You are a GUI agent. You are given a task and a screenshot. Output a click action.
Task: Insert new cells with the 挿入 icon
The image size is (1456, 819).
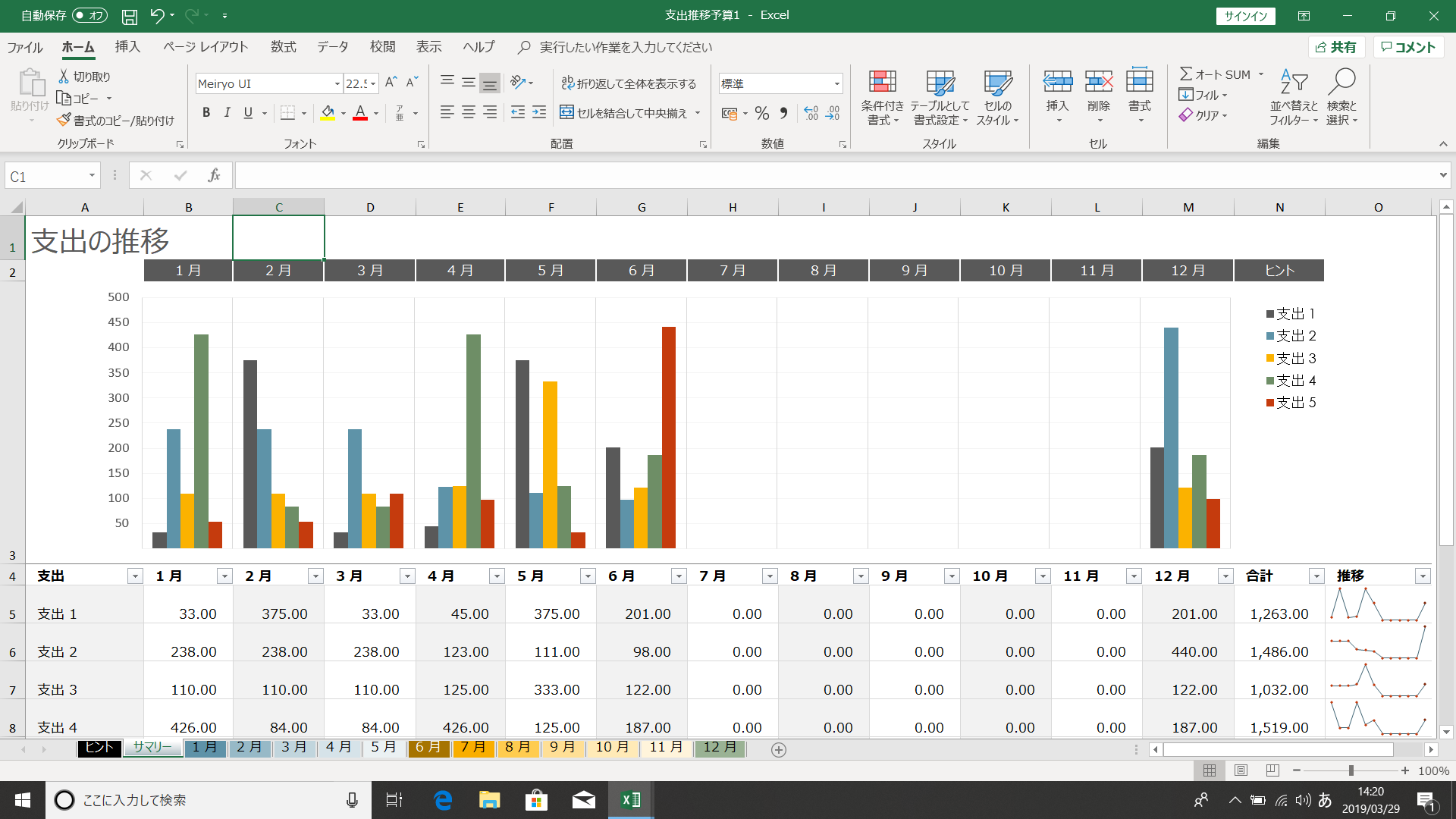[x=1057, y=95]
